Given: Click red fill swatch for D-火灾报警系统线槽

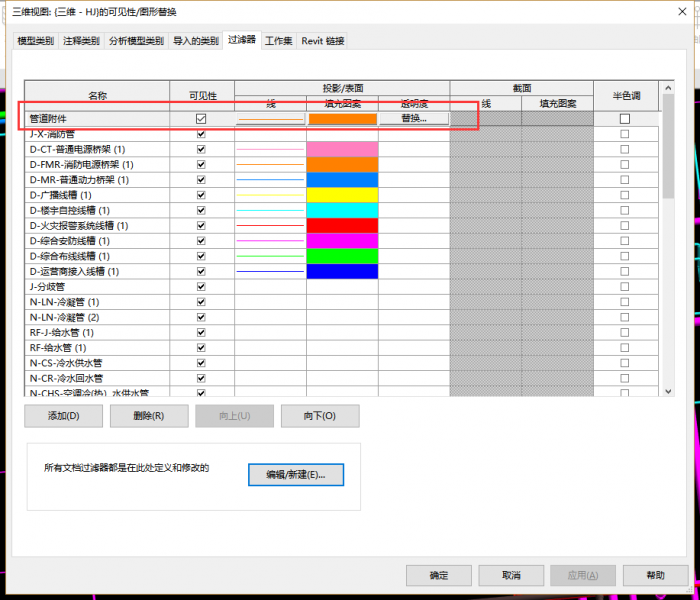Looking at the screenshot, I should coord(342,226).
